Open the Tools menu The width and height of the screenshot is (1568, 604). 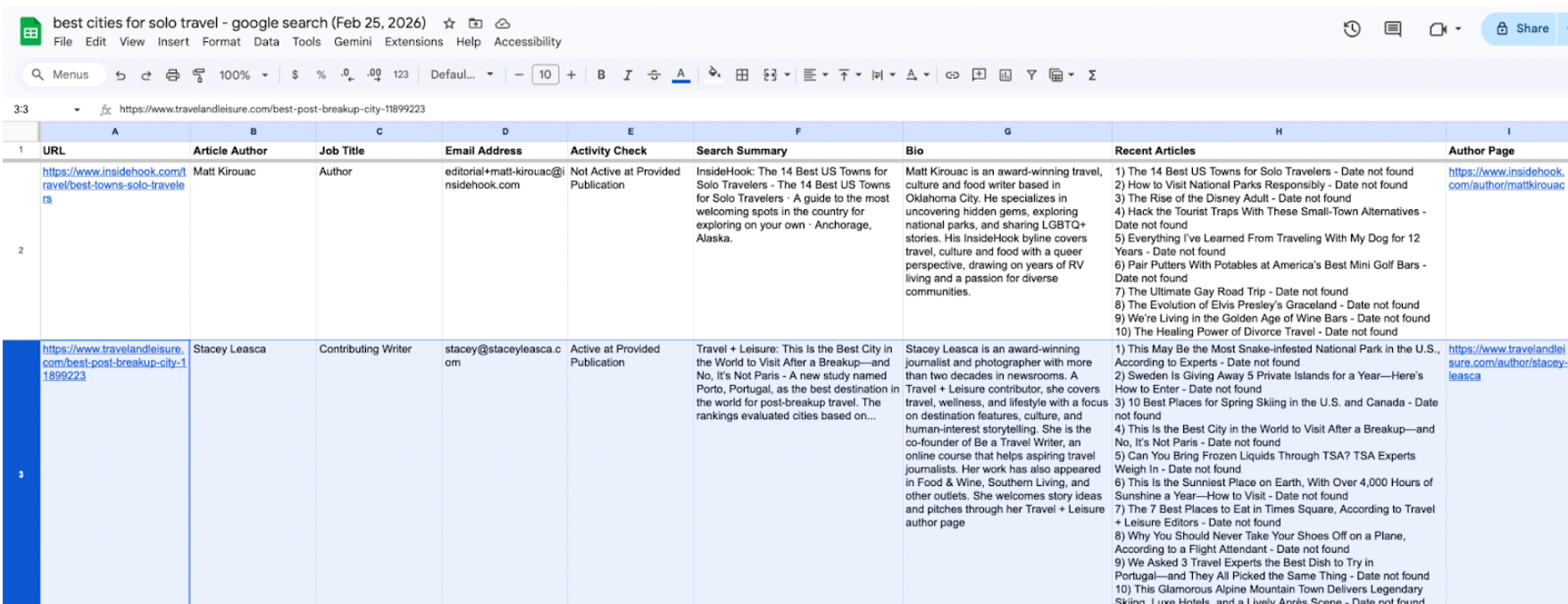tap(306, 42)
